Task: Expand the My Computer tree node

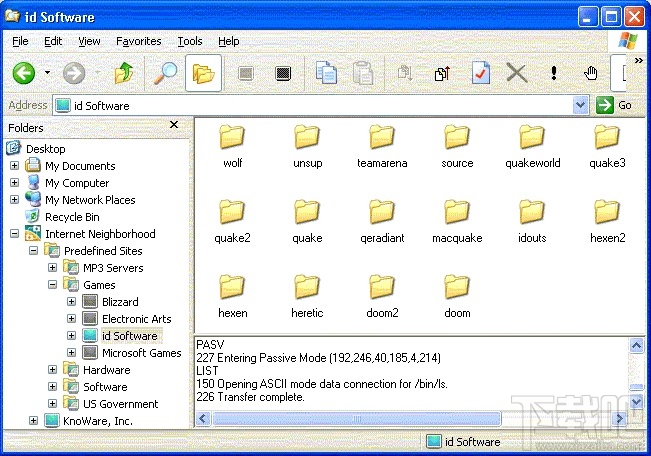Action: [15, 183]
